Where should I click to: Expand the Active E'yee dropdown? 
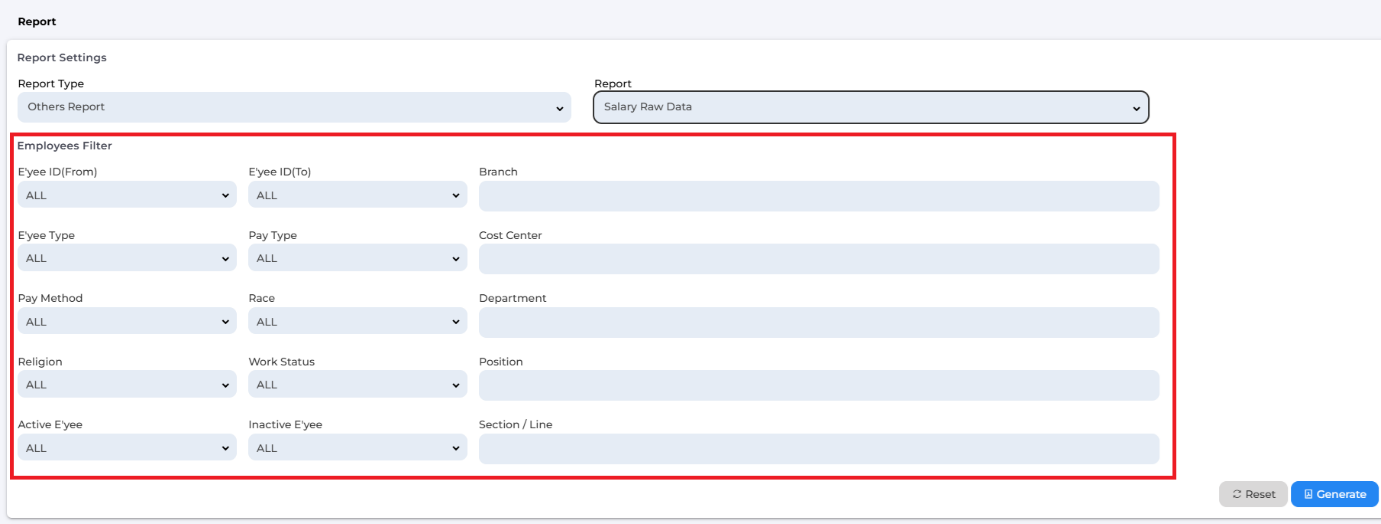point(127,448)
